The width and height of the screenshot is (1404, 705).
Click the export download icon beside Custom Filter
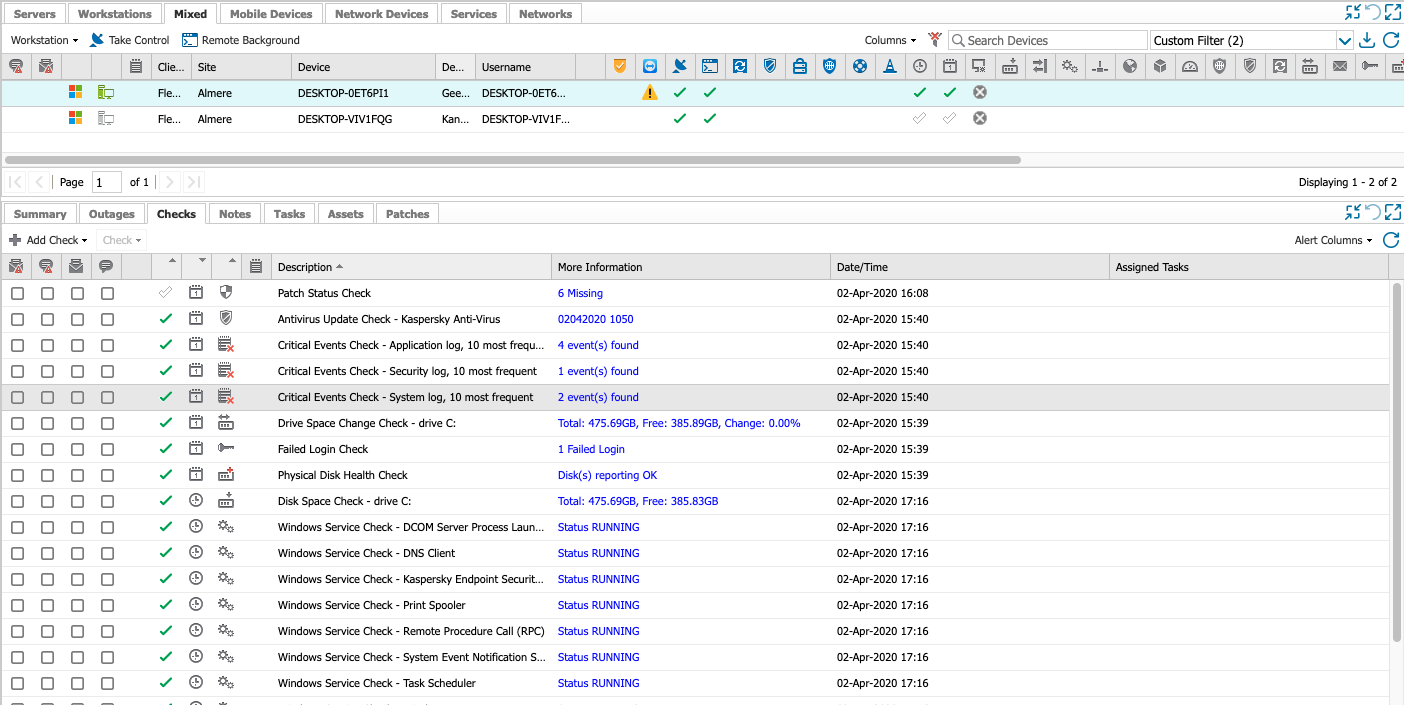1368,40
